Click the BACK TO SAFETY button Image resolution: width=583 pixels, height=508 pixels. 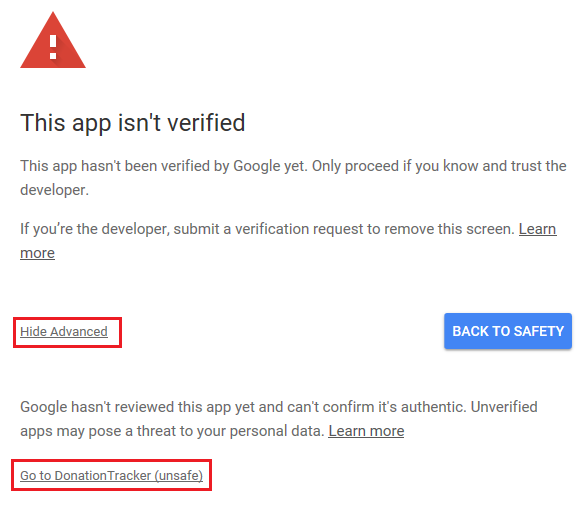(x=508, y=331)
